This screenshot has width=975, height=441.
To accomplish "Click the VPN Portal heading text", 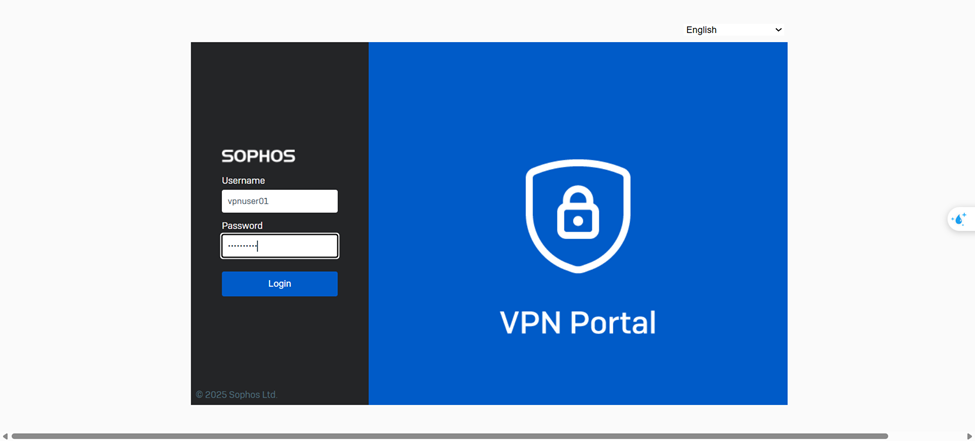I will [577, 323].
